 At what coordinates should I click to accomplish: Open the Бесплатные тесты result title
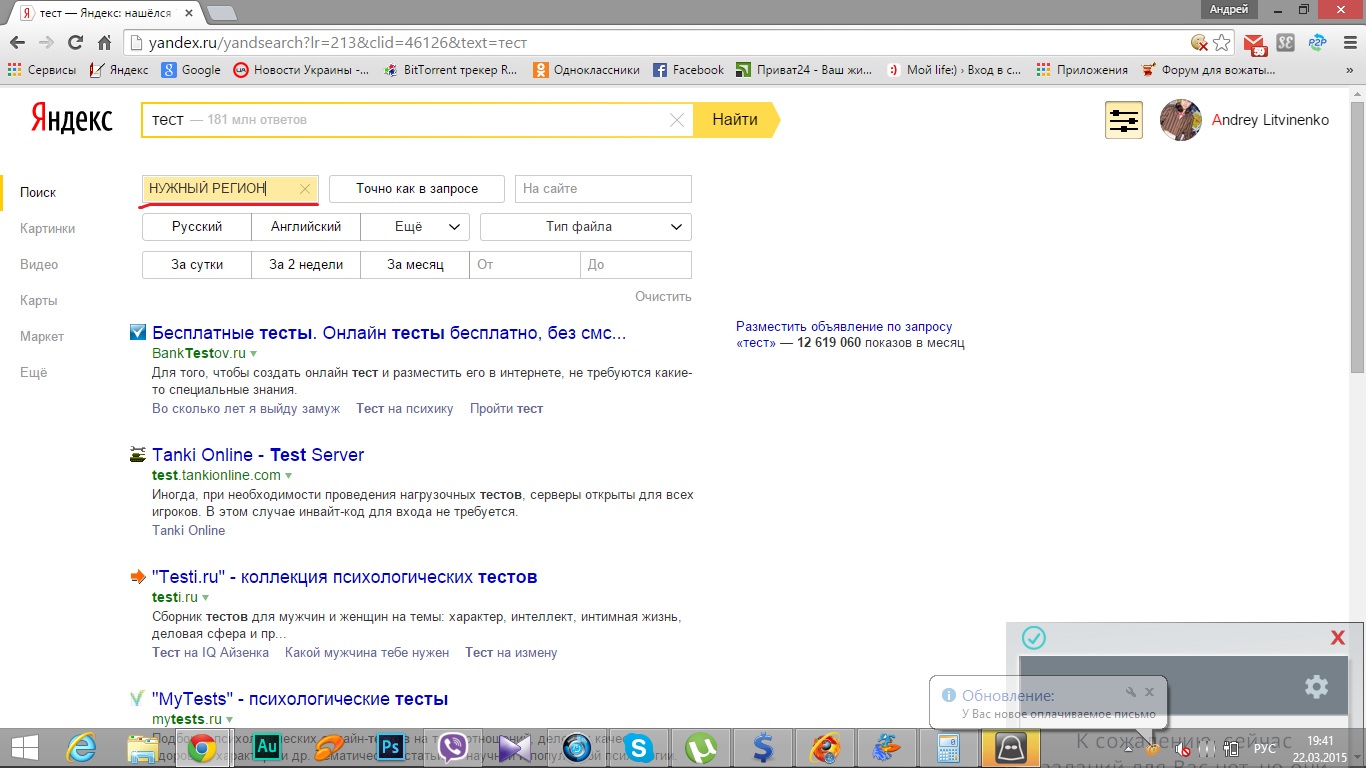[389, 333]
